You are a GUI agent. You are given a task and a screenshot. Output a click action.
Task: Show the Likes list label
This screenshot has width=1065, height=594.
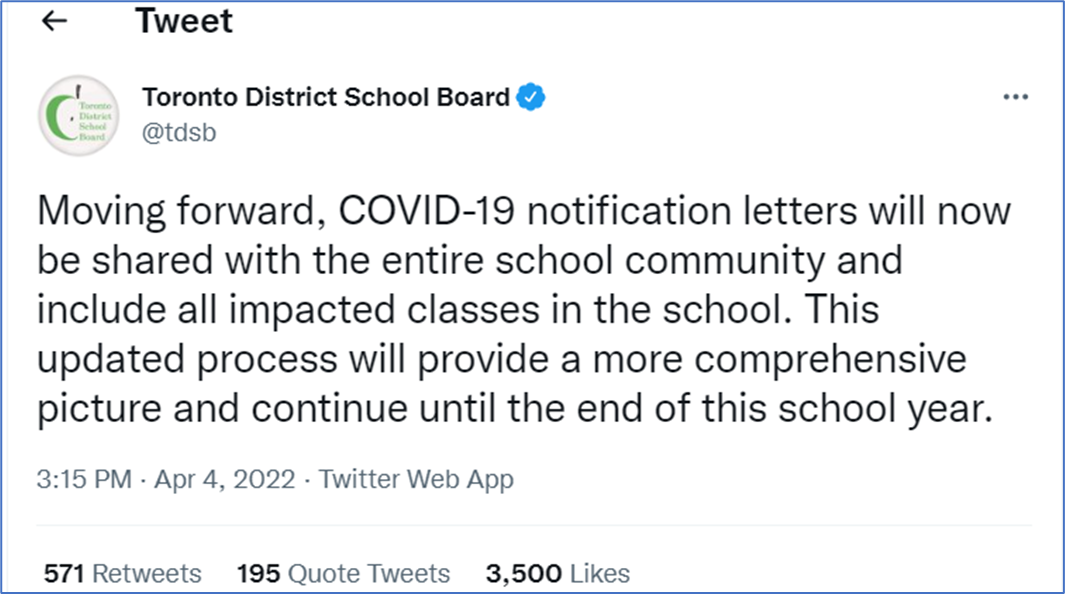tap(600, 574)
